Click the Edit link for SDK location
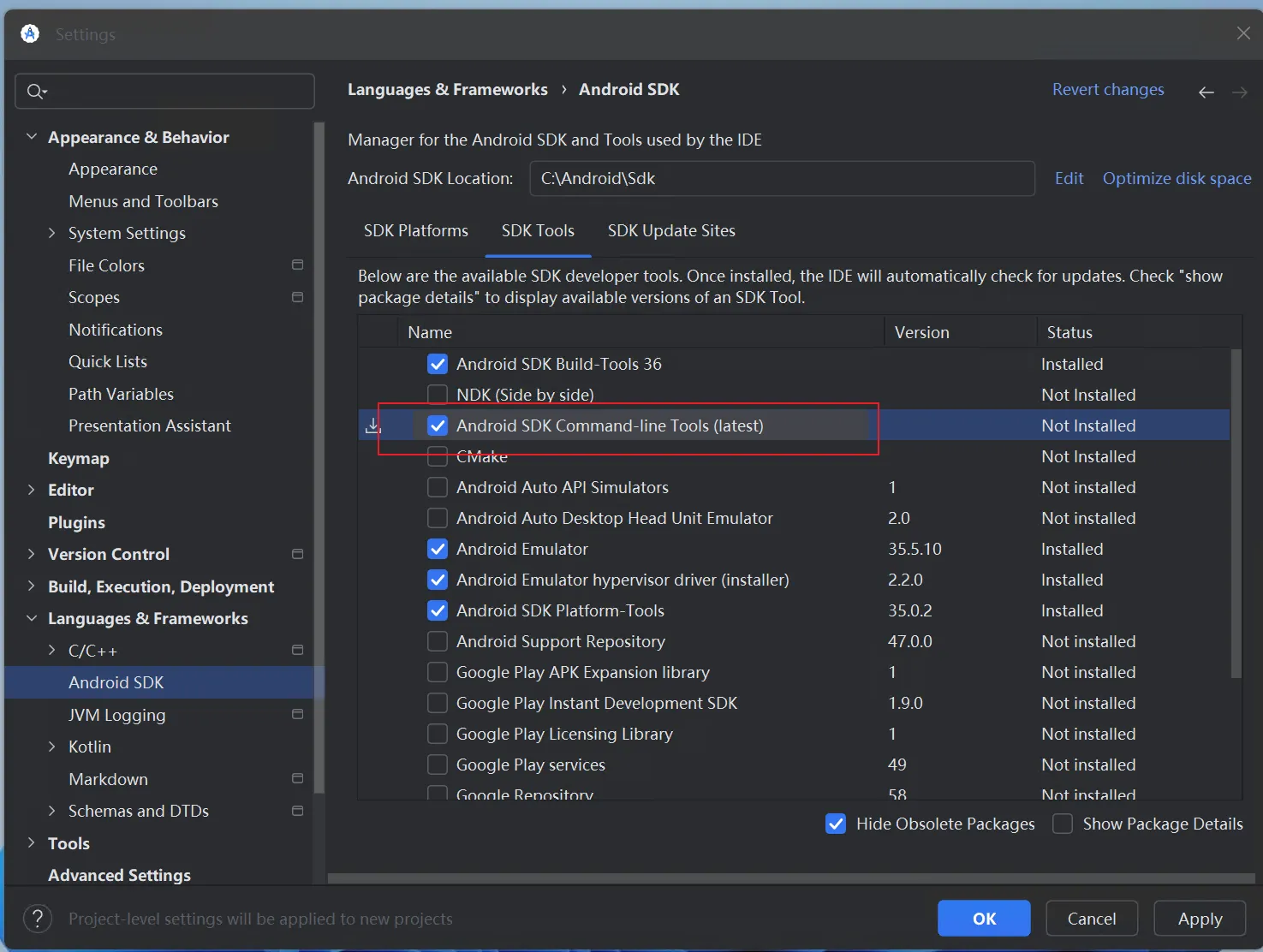The image size is (1263, 952). [x=1069, y=178]
